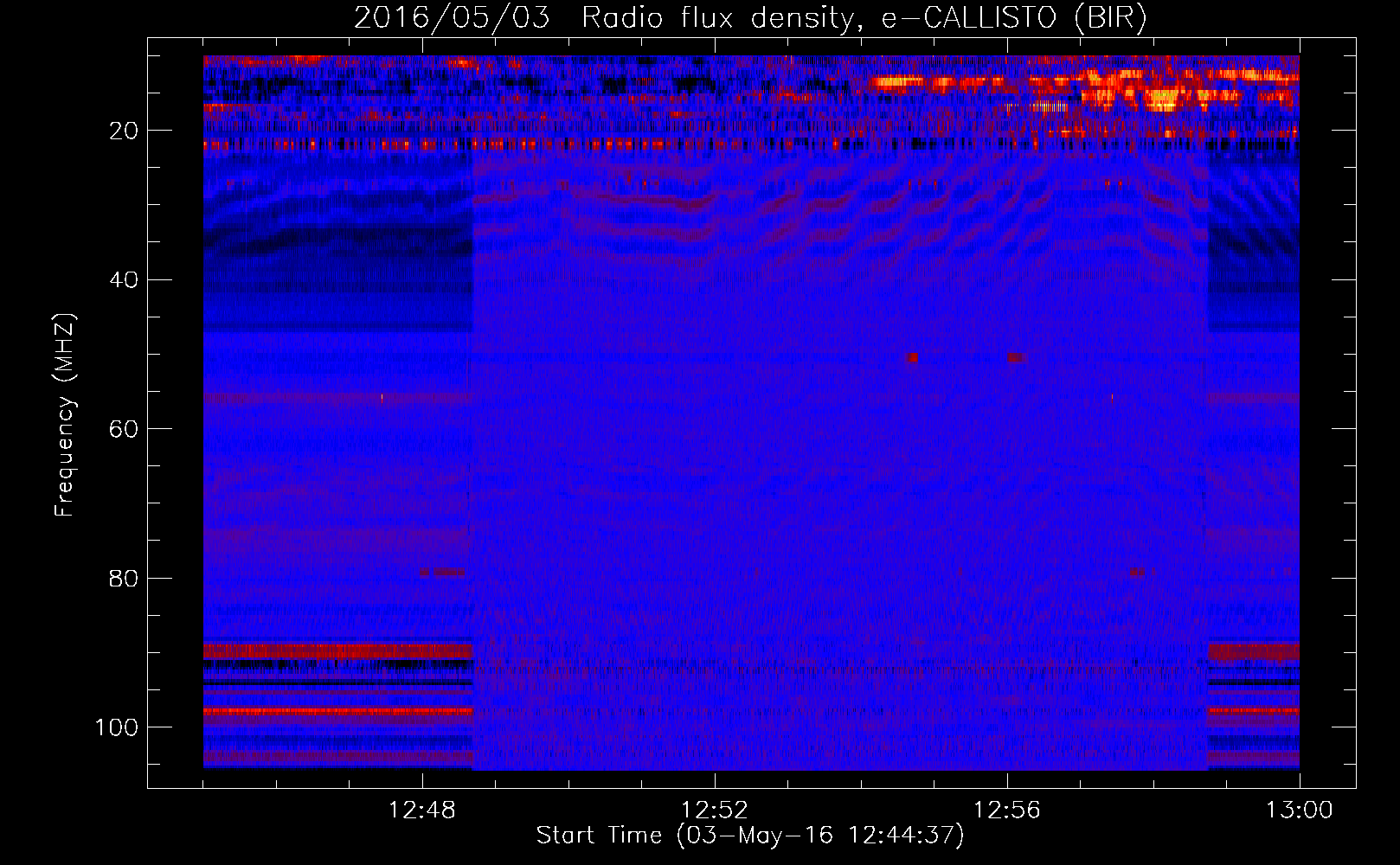Click the 12:48 time tick label
The width and height of the screenshot is (1400, 865).
point(422,811)
